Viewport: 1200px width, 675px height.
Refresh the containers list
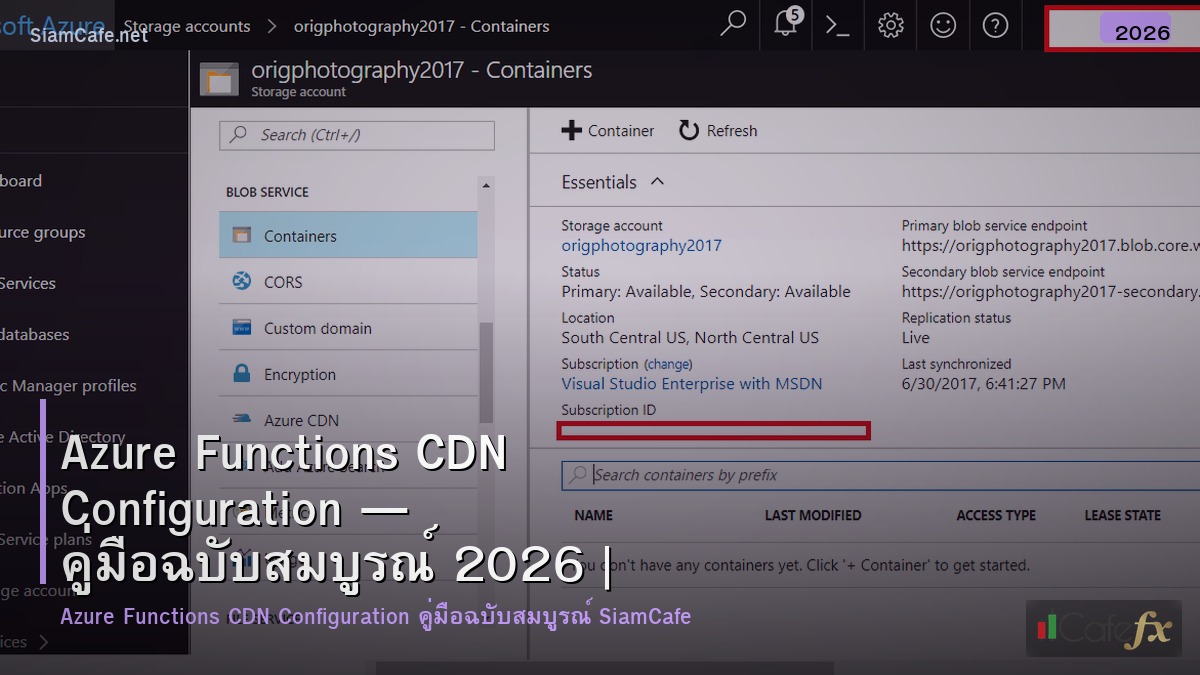[x=717, y=130]
